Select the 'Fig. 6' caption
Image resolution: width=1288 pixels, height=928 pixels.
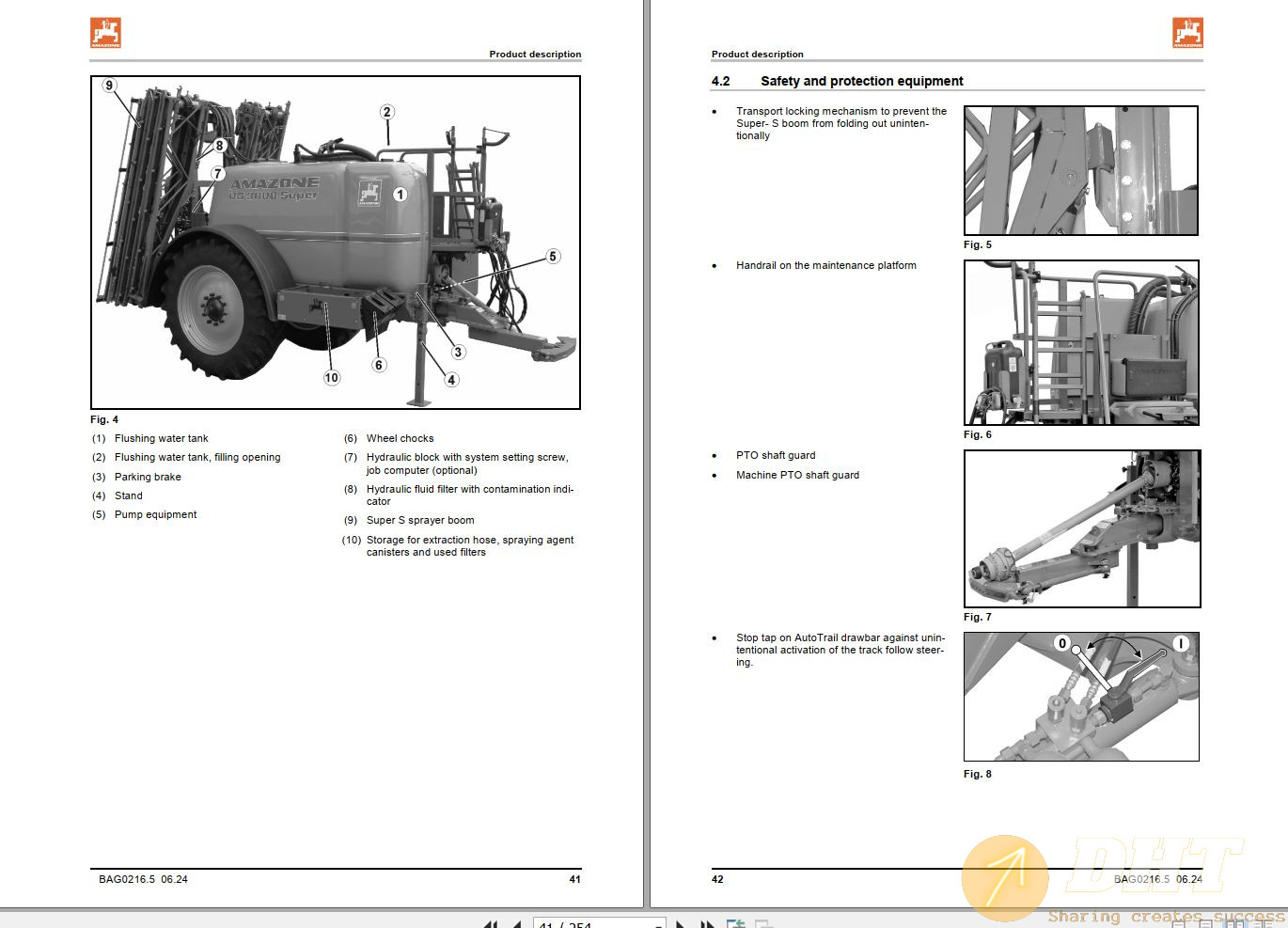point(978,434)
